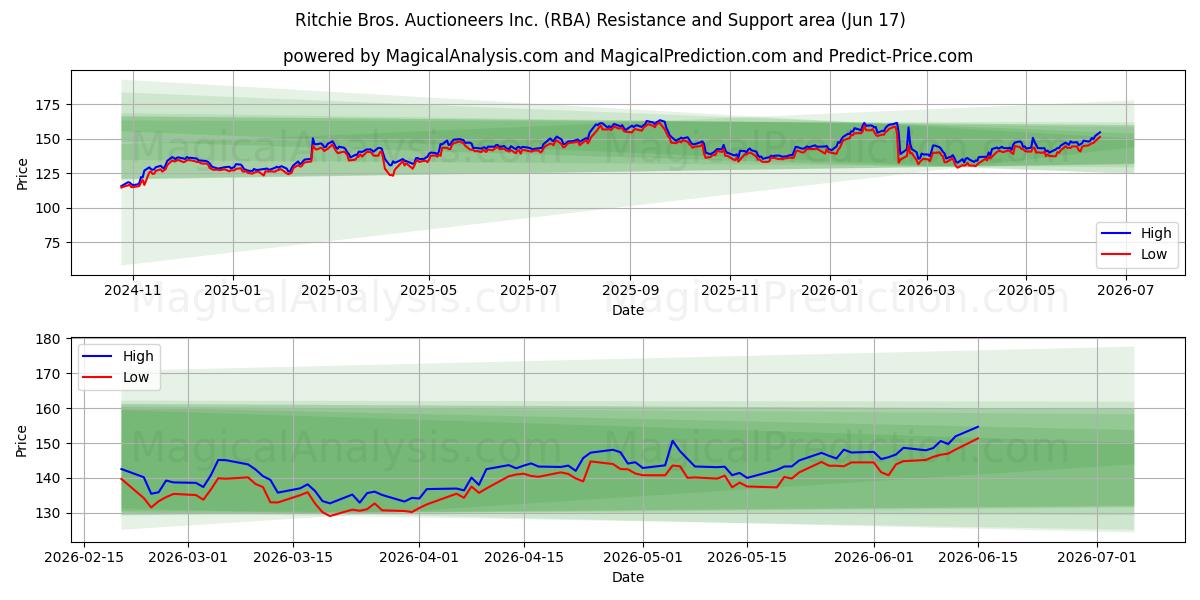Click the 2026-02-15 date tick label
1200x600 pixels.
84,556
